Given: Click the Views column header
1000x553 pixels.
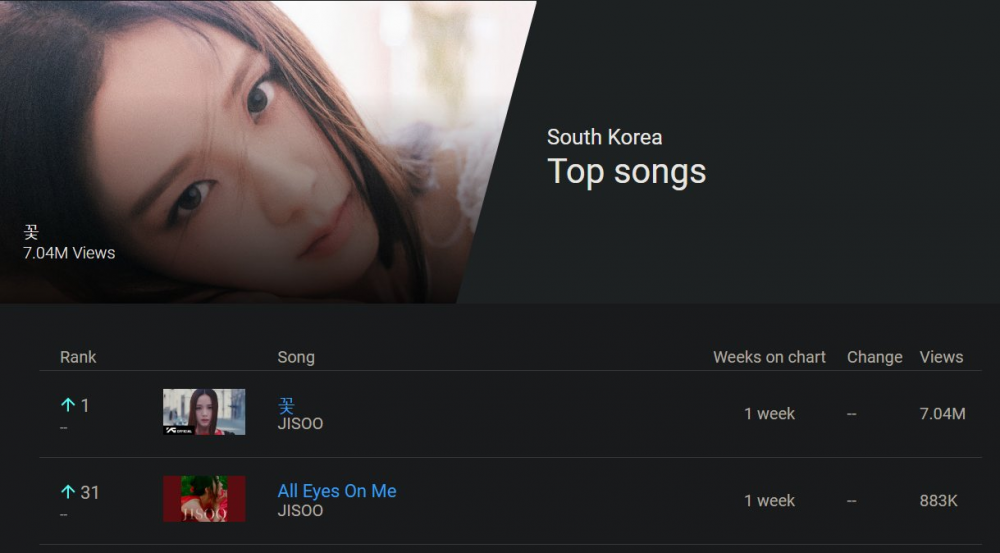Looking at the screenshot, I should coord(941,357).
